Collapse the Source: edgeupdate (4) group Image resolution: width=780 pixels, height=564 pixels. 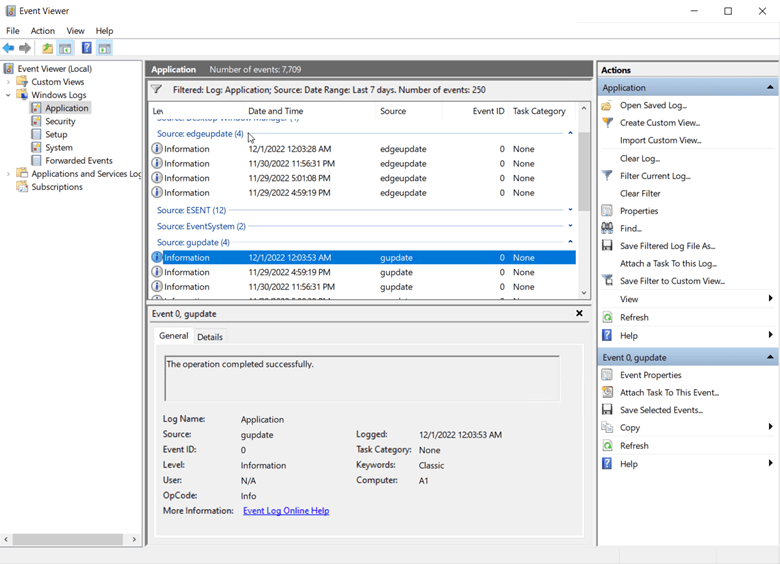click(570, 133)
